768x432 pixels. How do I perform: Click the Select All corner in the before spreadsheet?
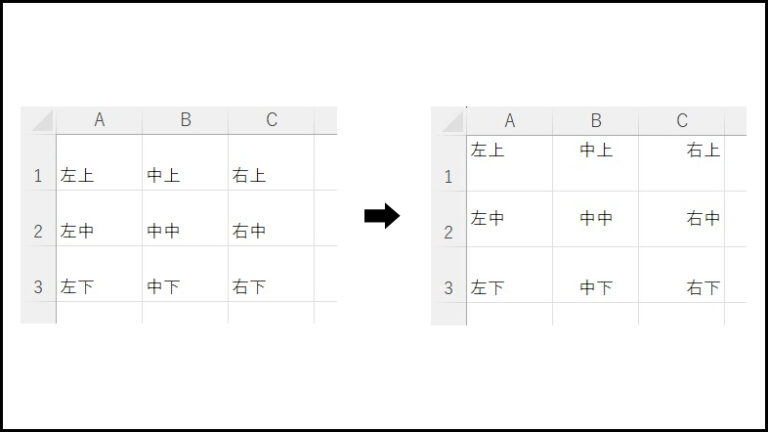(38, 120)
